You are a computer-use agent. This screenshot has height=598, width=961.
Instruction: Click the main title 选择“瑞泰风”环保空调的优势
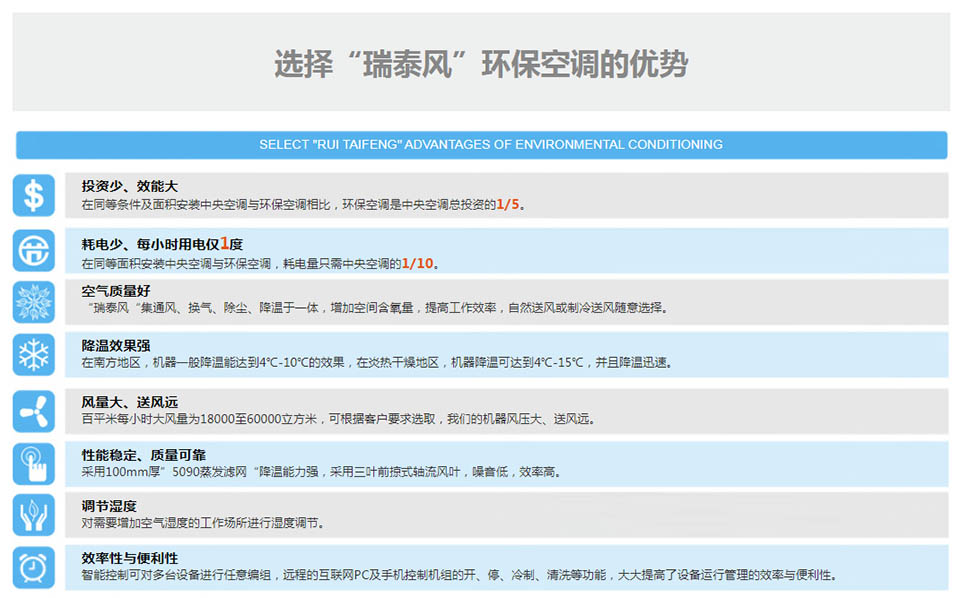[x=481, y=64]
